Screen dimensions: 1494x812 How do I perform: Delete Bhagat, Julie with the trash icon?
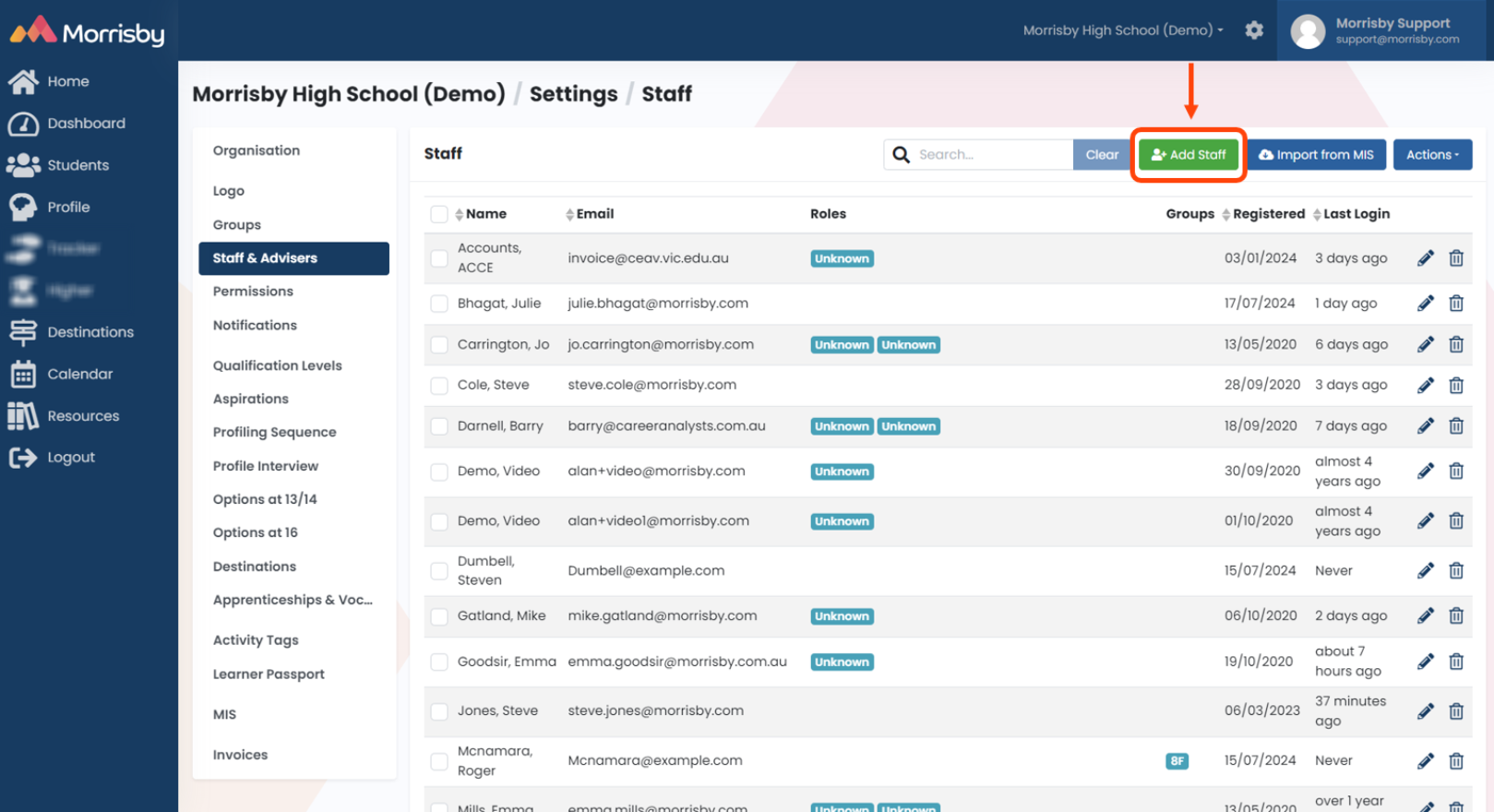1456,304
